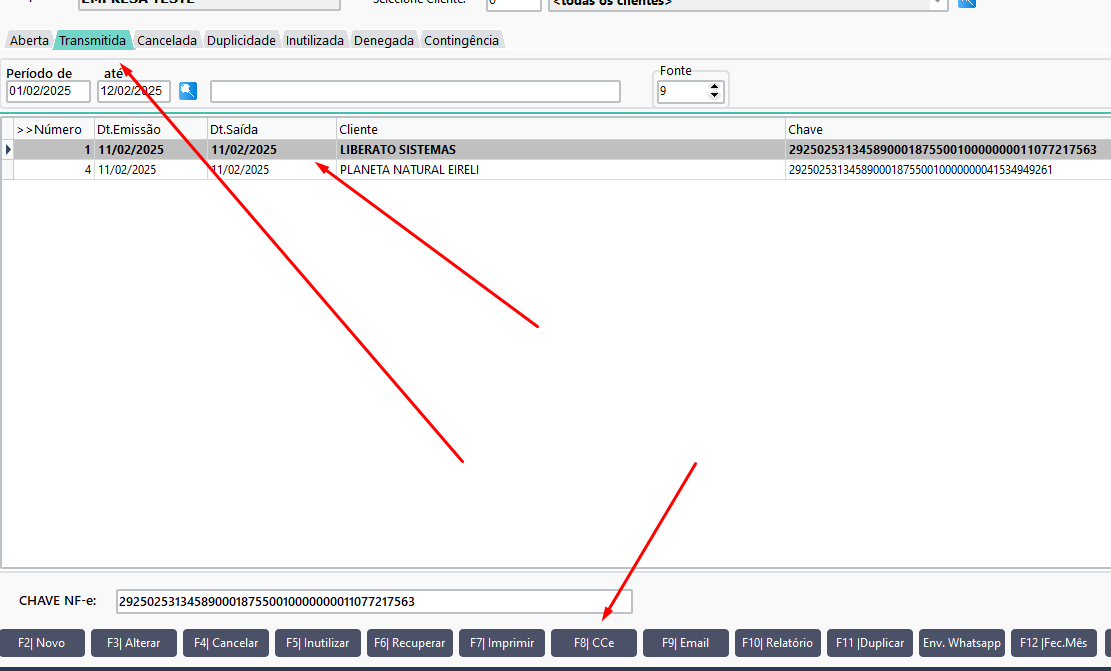1111x671 pixels.
Task: Click invoice number 1 cell
Action: pos(54,150)
